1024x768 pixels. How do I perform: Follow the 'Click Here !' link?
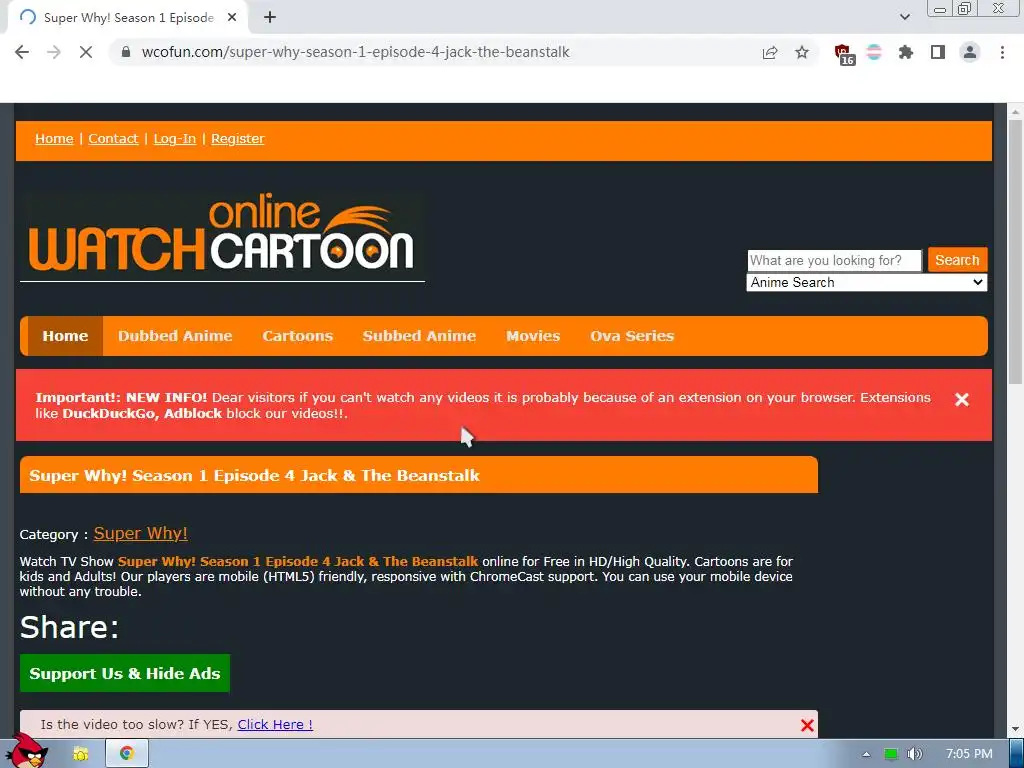(x=275, y=725)
